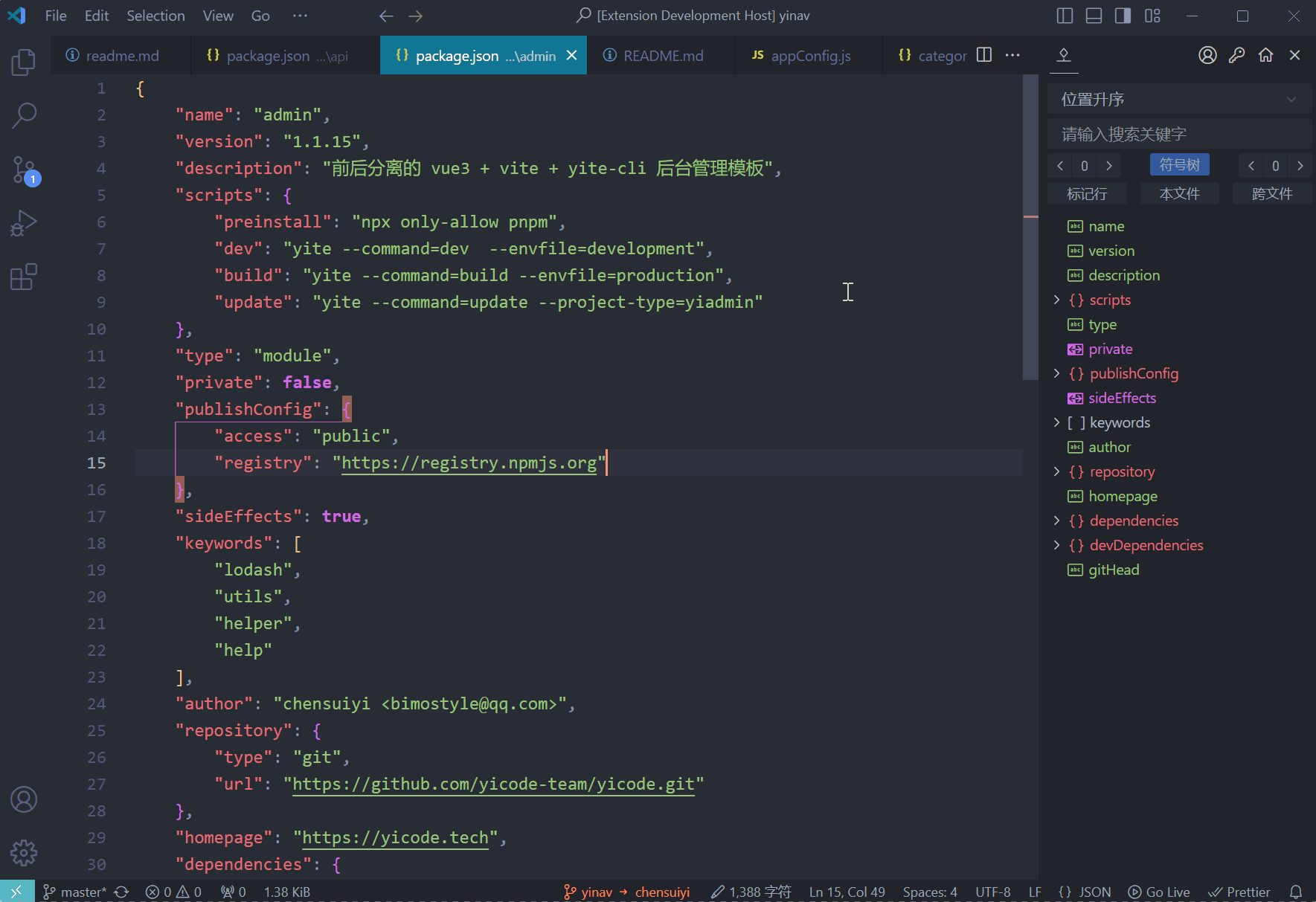Open the yicode.tech homepage link
Viewport: 1316px width, 902px height.
click(395, 837)
